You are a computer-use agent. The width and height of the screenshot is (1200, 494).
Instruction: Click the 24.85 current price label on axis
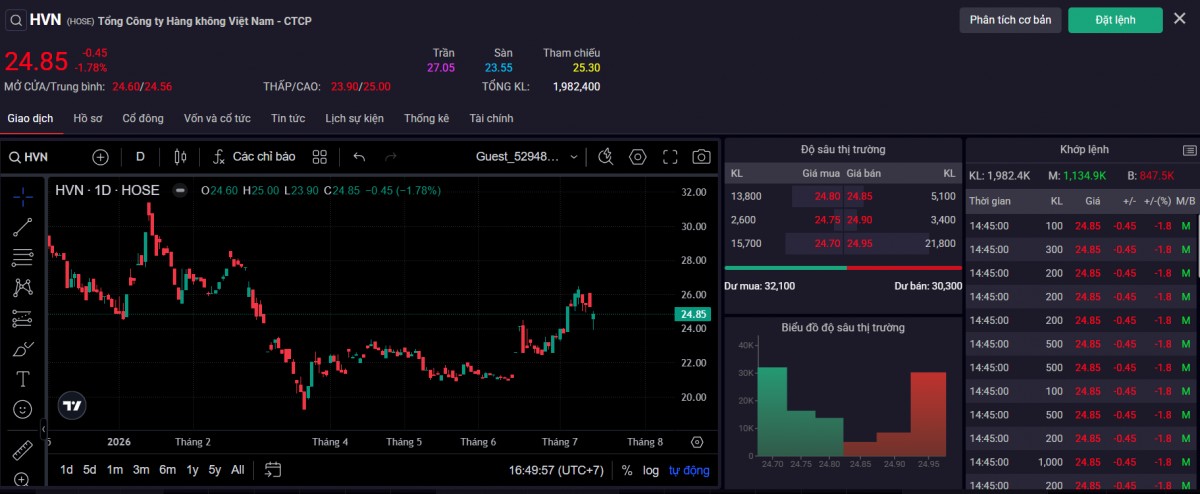[693, 314]
